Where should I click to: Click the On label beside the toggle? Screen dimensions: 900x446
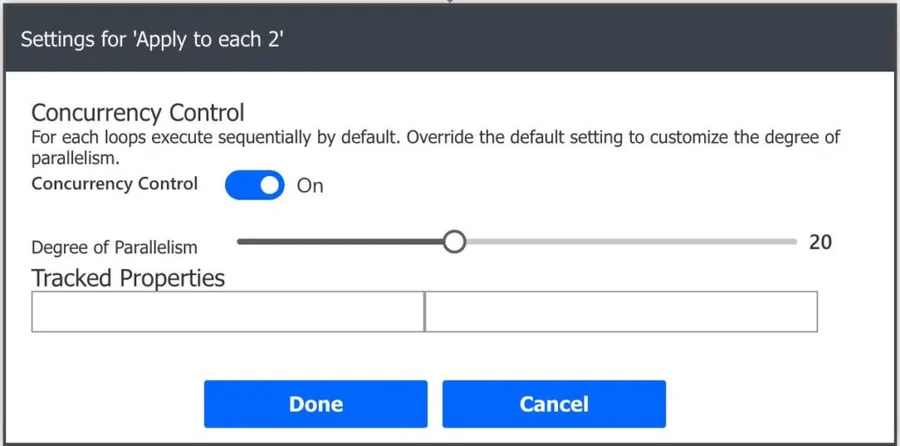pos(310,186)
